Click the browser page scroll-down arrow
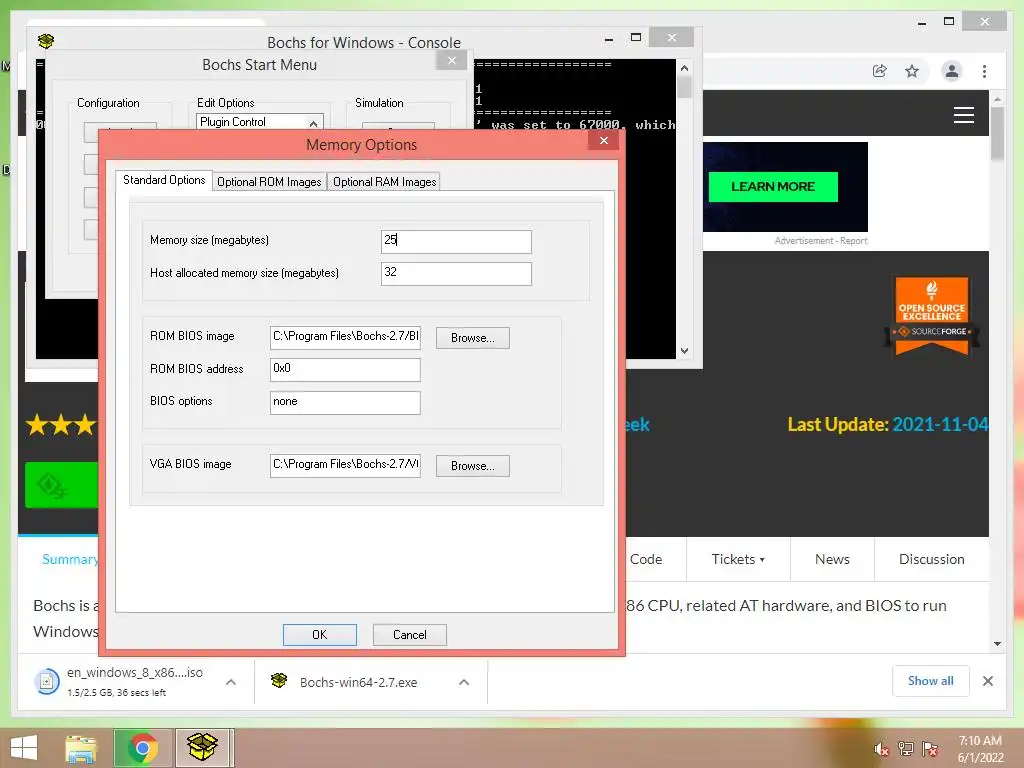This screenshot has height=768, width=1024. point(997,643)
